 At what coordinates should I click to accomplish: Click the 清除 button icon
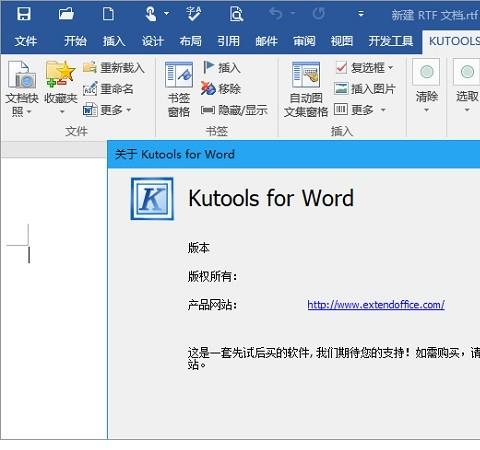[x=426, y=72]
